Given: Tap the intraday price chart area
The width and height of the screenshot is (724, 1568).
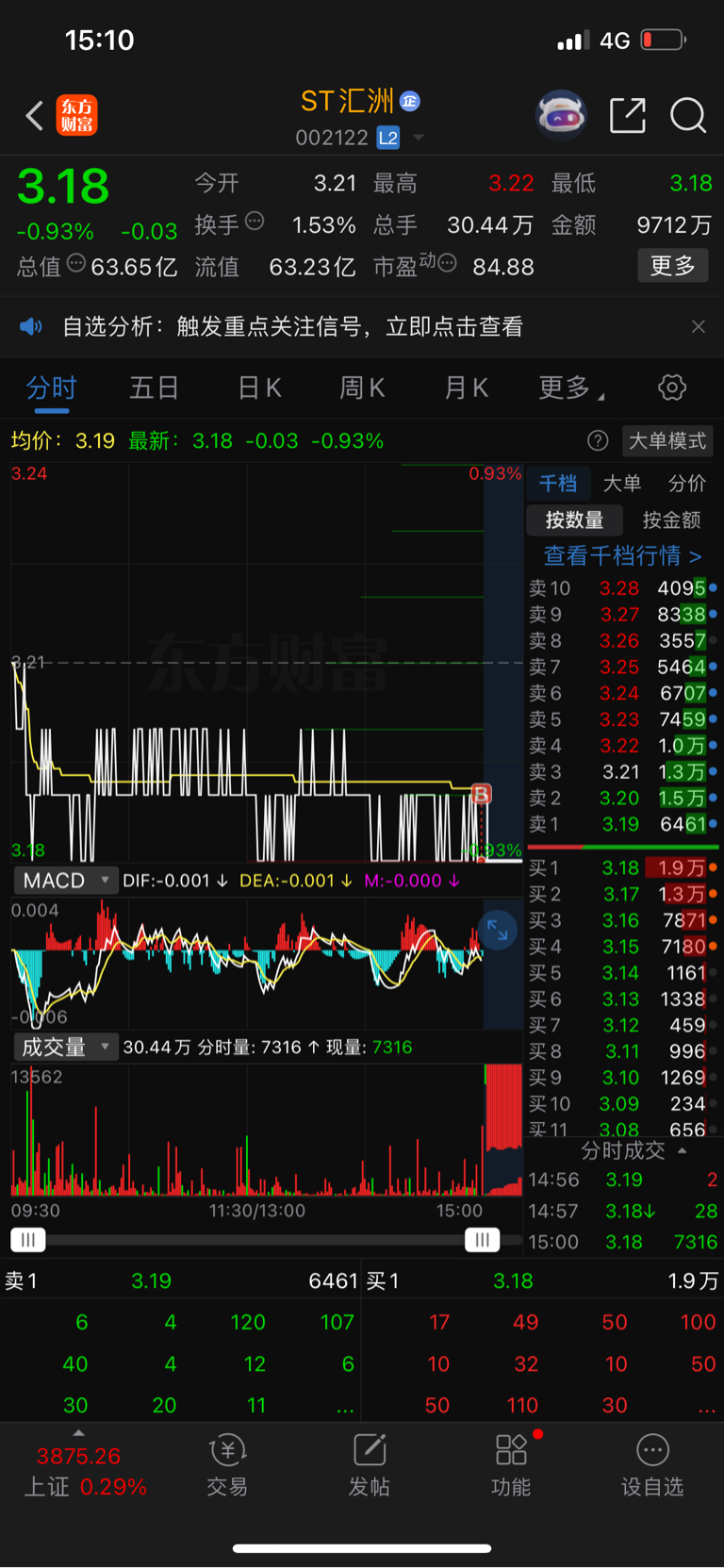Looking at the screenshot, I should (267, 662).
